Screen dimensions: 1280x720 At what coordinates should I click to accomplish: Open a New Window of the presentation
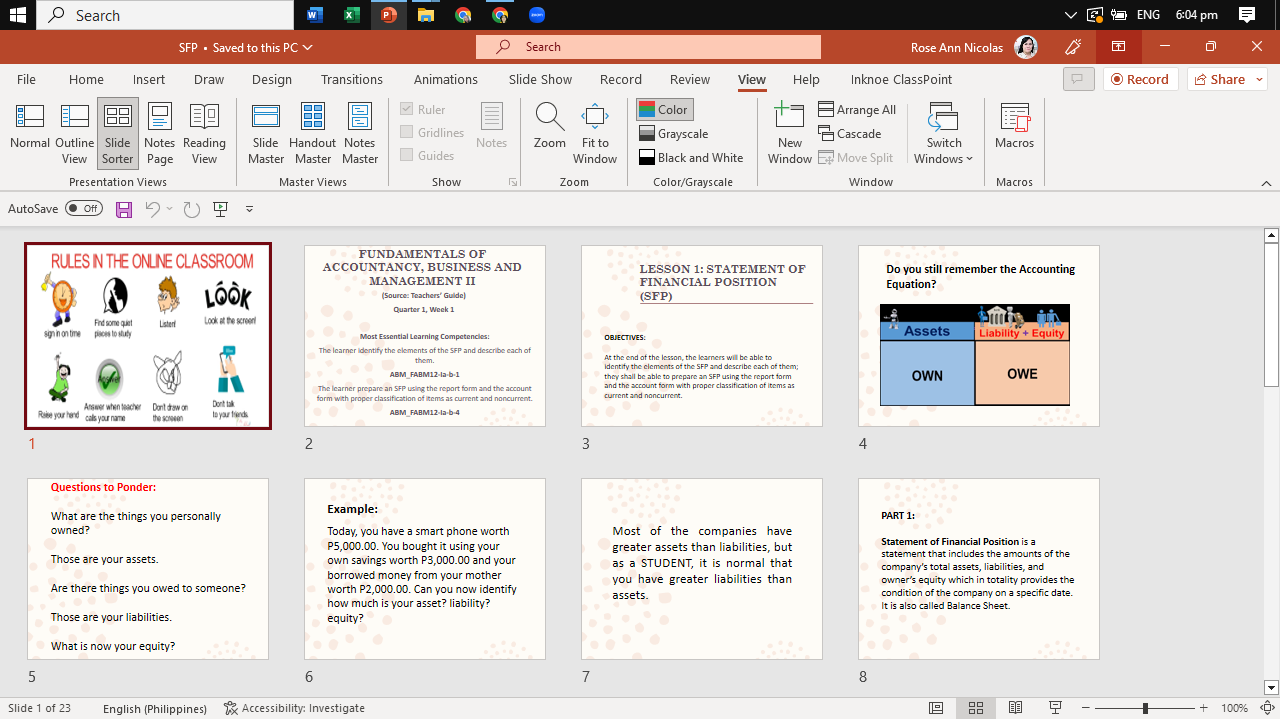pyautogui.click(x=790, y=132)
